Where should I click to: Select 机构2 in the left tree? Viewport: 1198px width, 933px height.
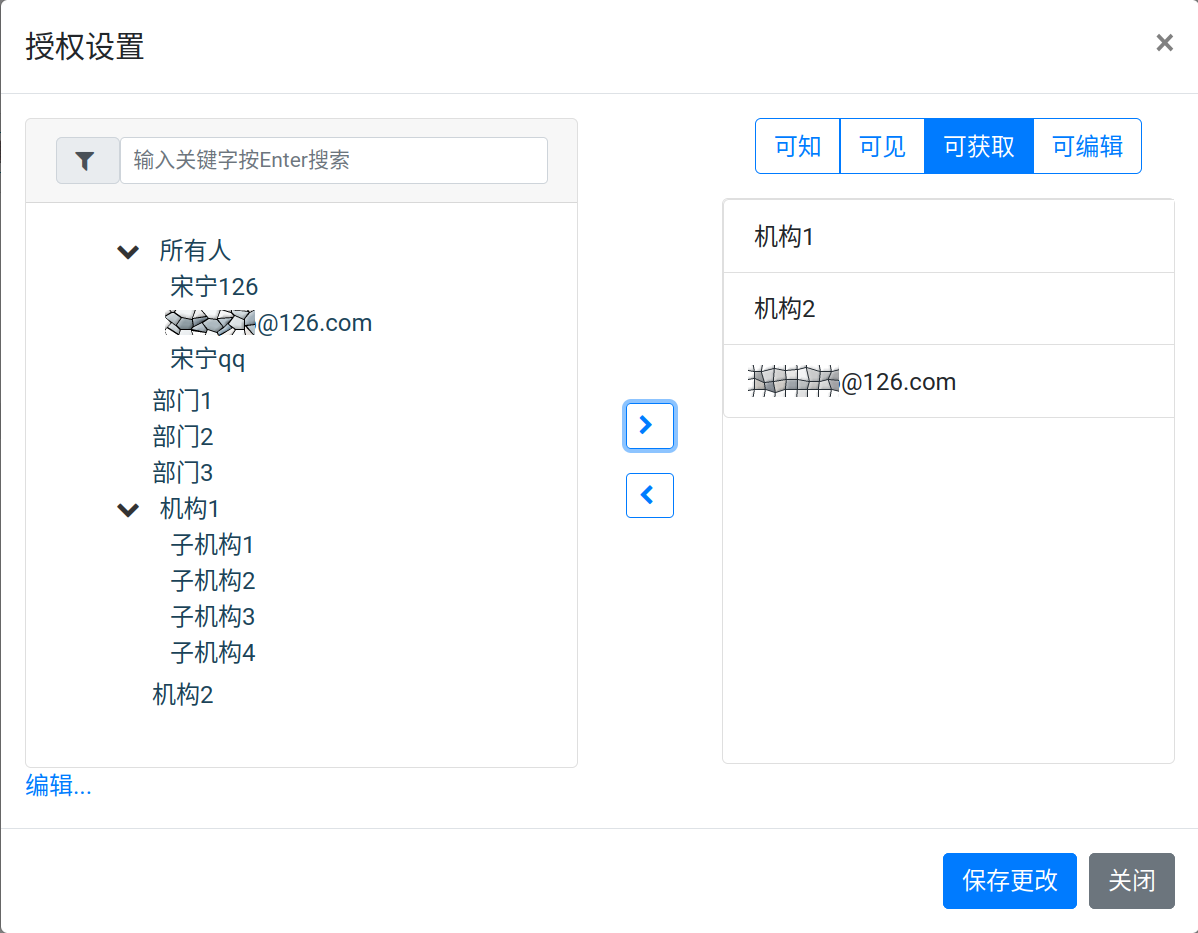coord(182,695)
